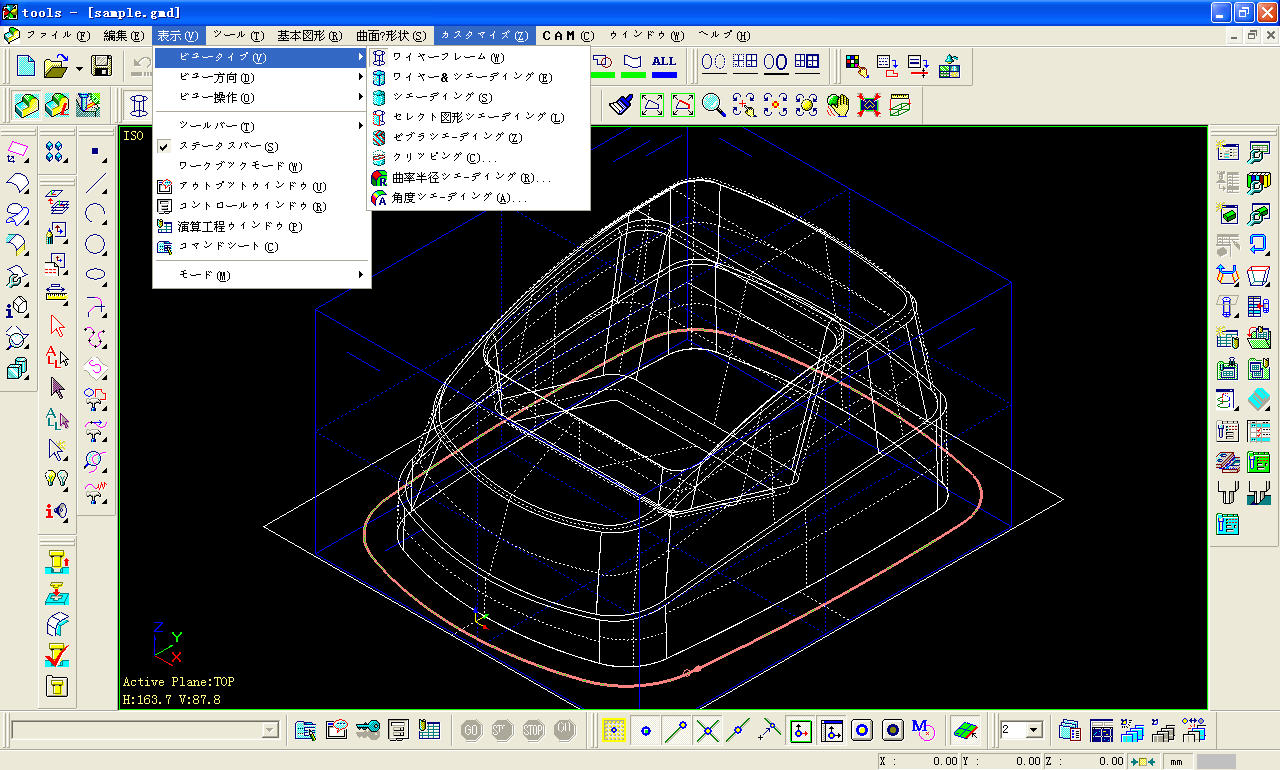Click the Z coordinate field in status bar
The height and width of the screenshot is (770, 1280).
click(x=1084, y=762)
